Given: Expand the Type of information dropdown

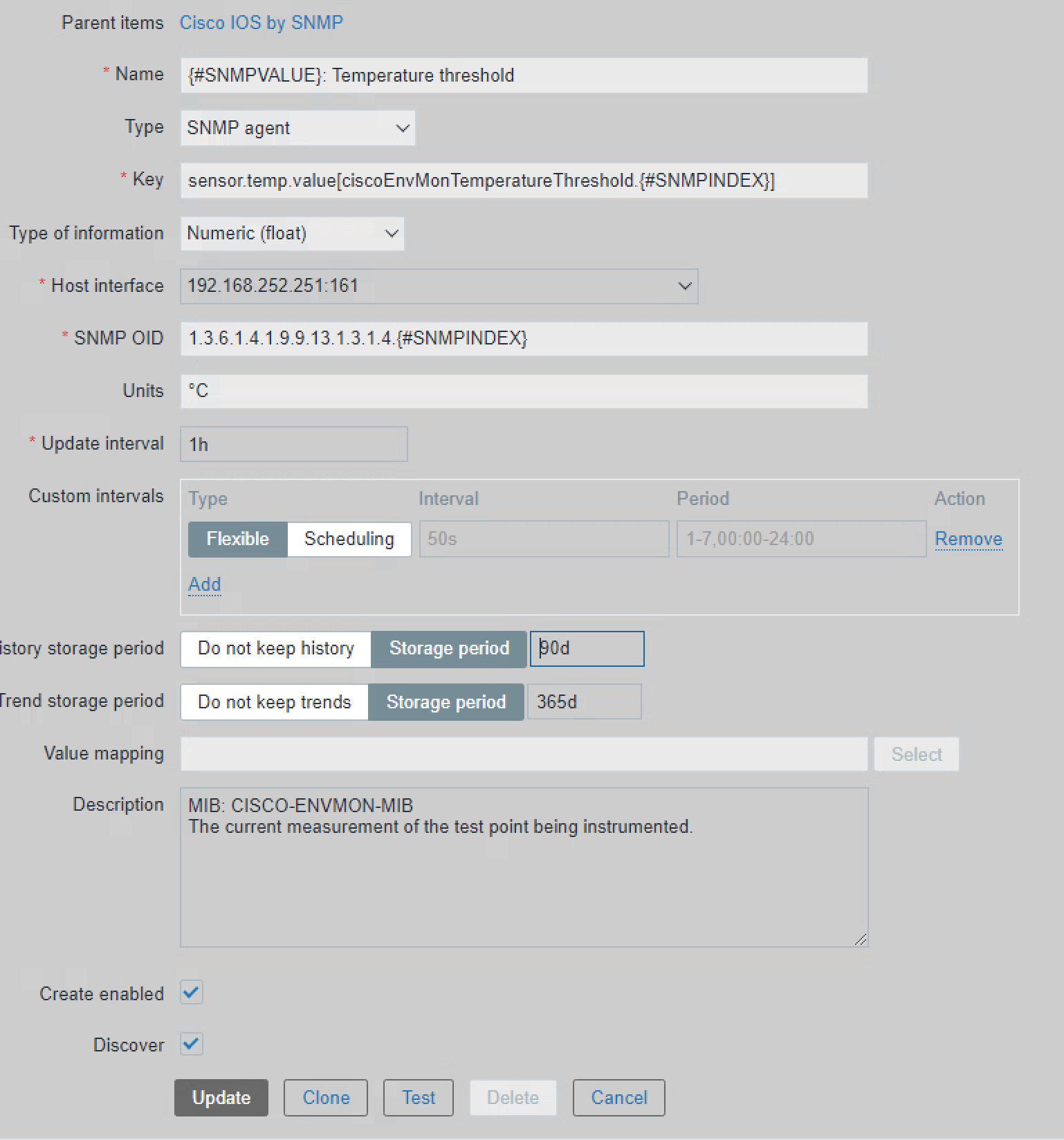Looking at the screenshot, I should click(x=291, y=234).
